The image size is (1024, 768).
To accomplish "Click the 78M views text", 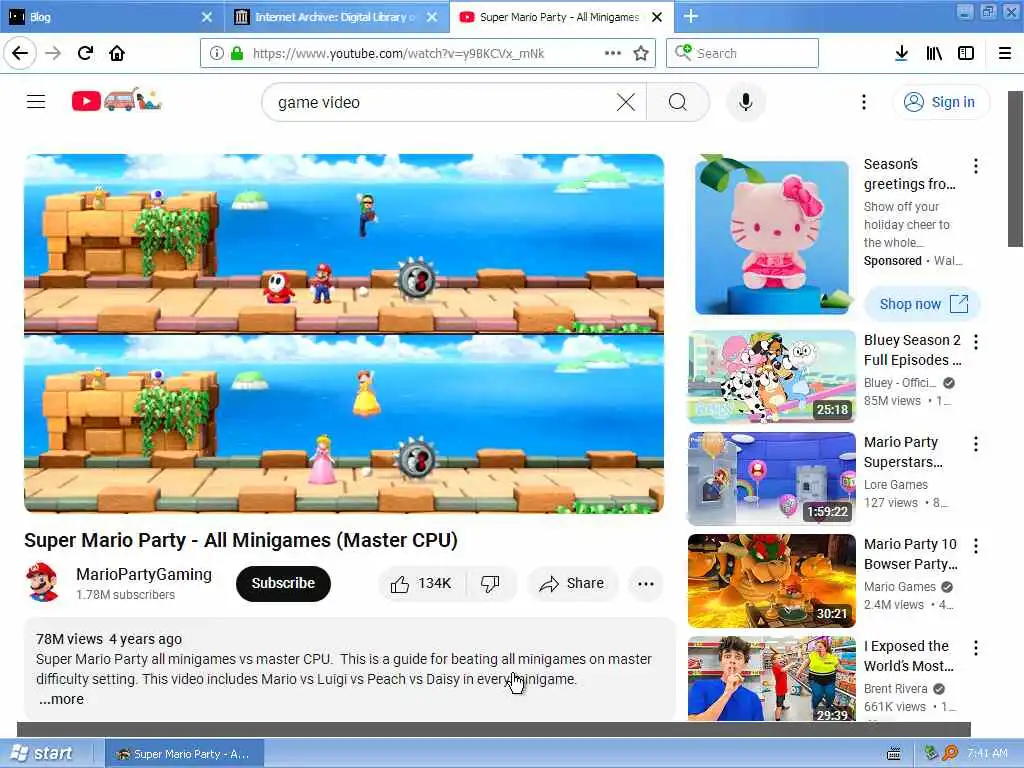I will (69, 639).
